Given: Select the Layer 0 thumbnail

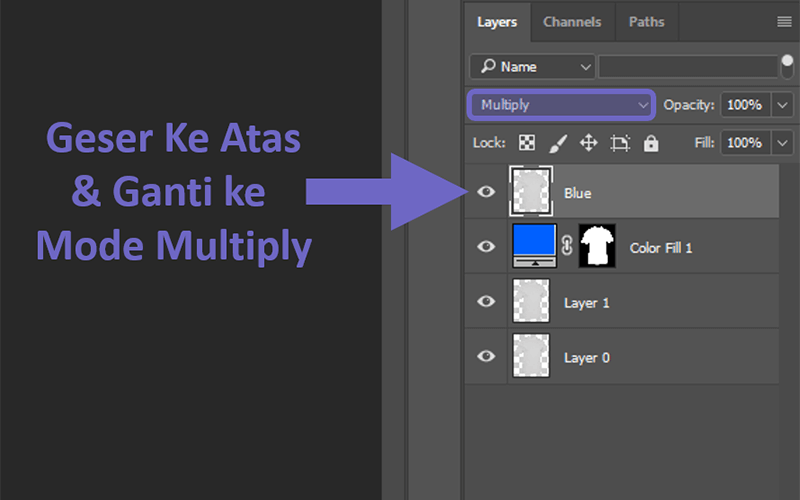Looking at the screenshot, I should pos(531,356).
